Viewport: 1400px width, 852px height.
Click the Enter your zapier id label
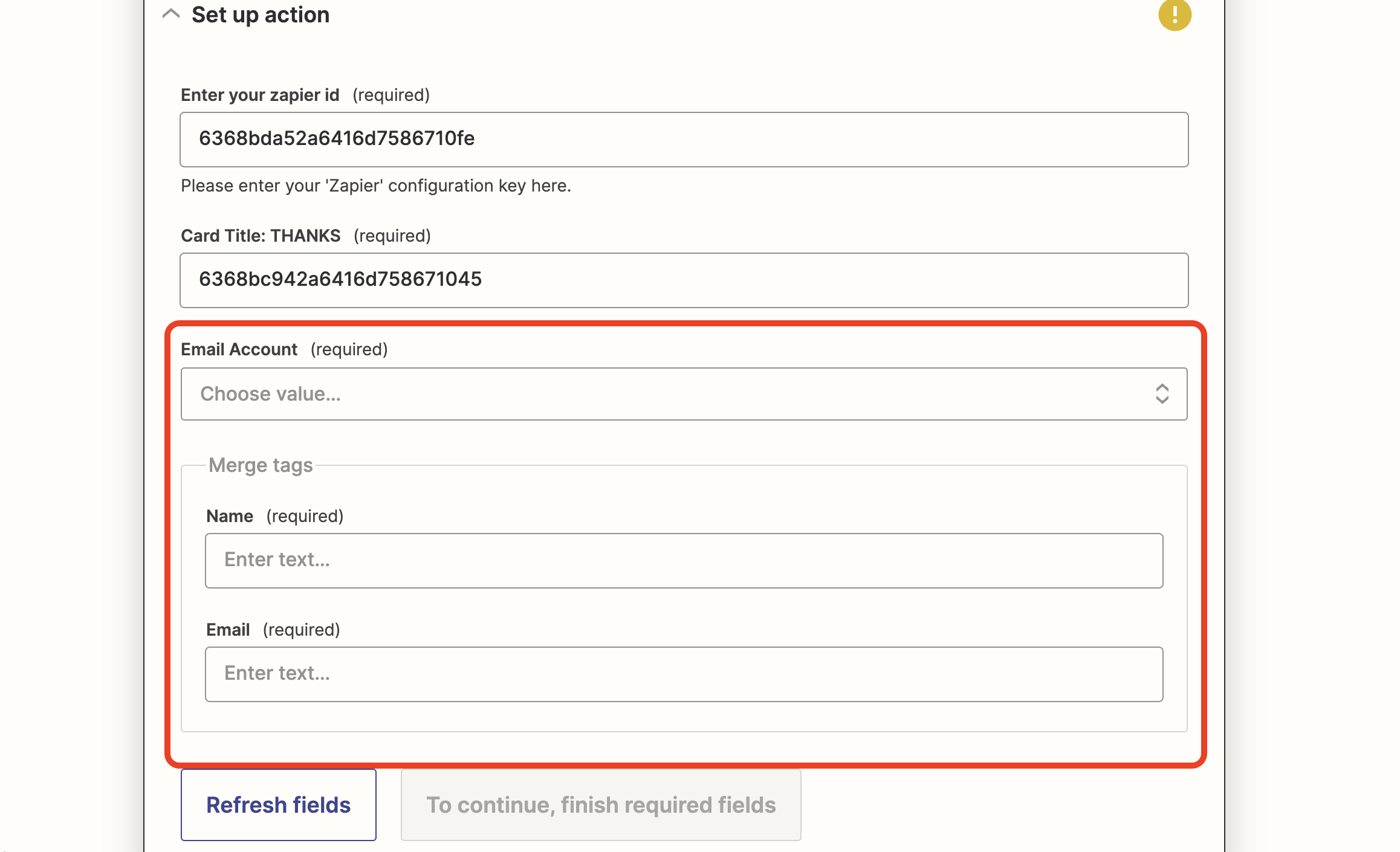[260, 95]
